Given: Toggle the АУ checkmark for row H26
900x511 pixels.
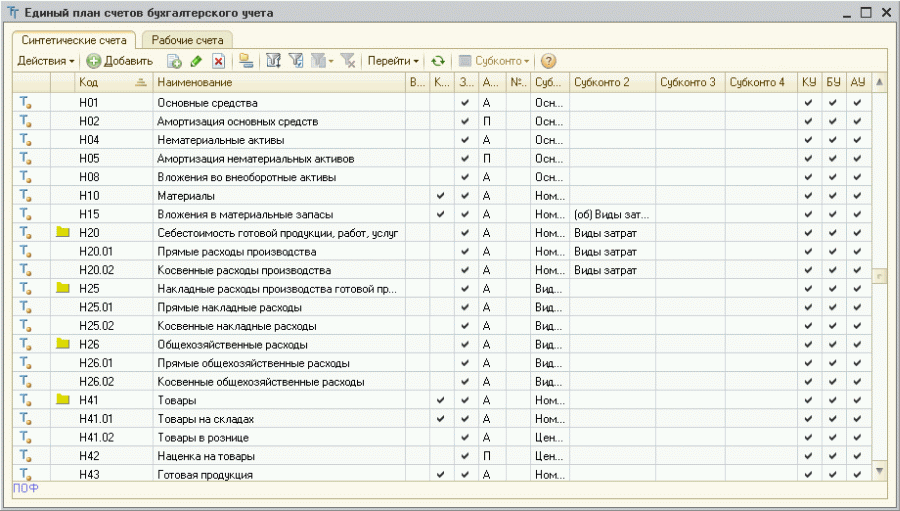Looking at the screenshot, I should [857, 344].
